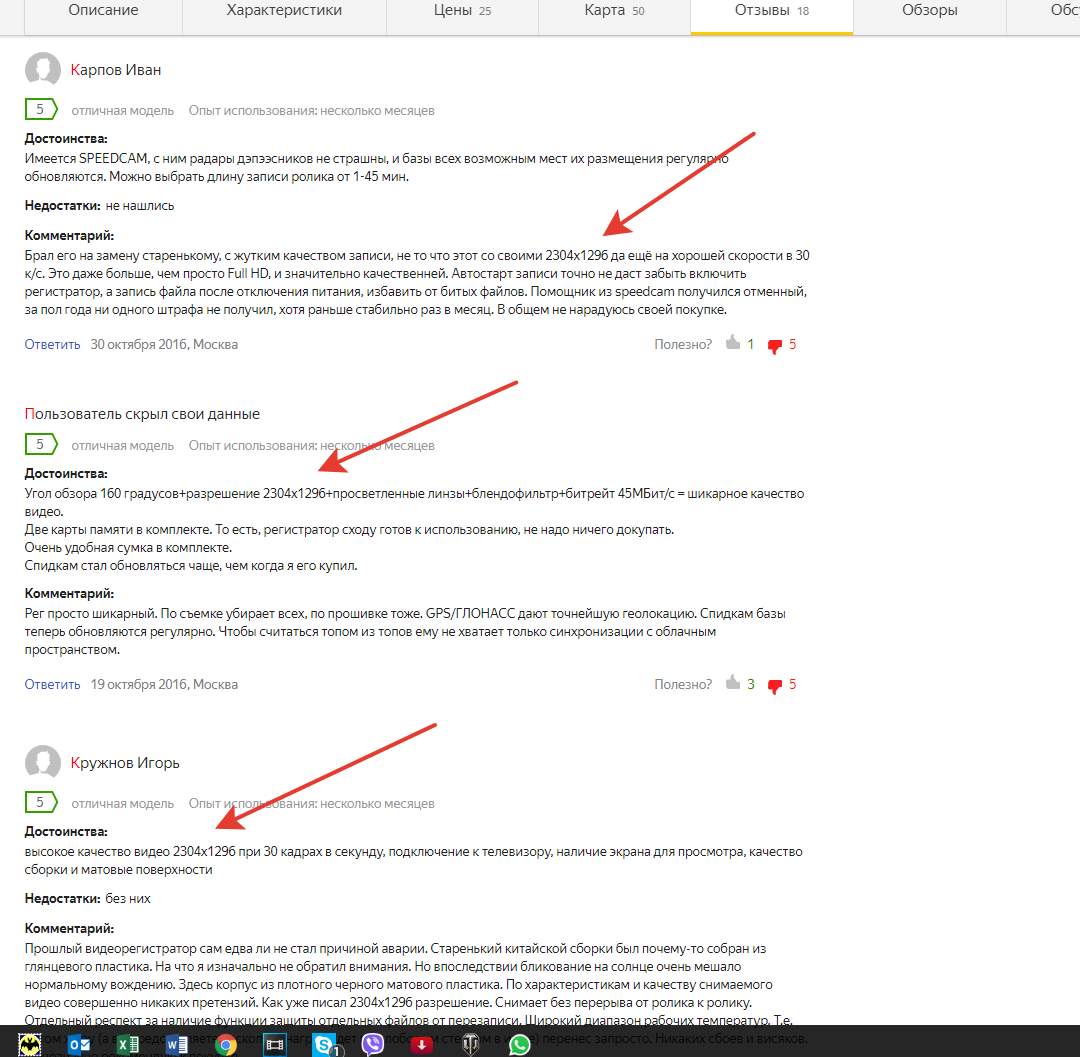The width and height of the screenshot is (1080, 1057).
Task: Switch to the Описание tab
Action: click(103, 10)
